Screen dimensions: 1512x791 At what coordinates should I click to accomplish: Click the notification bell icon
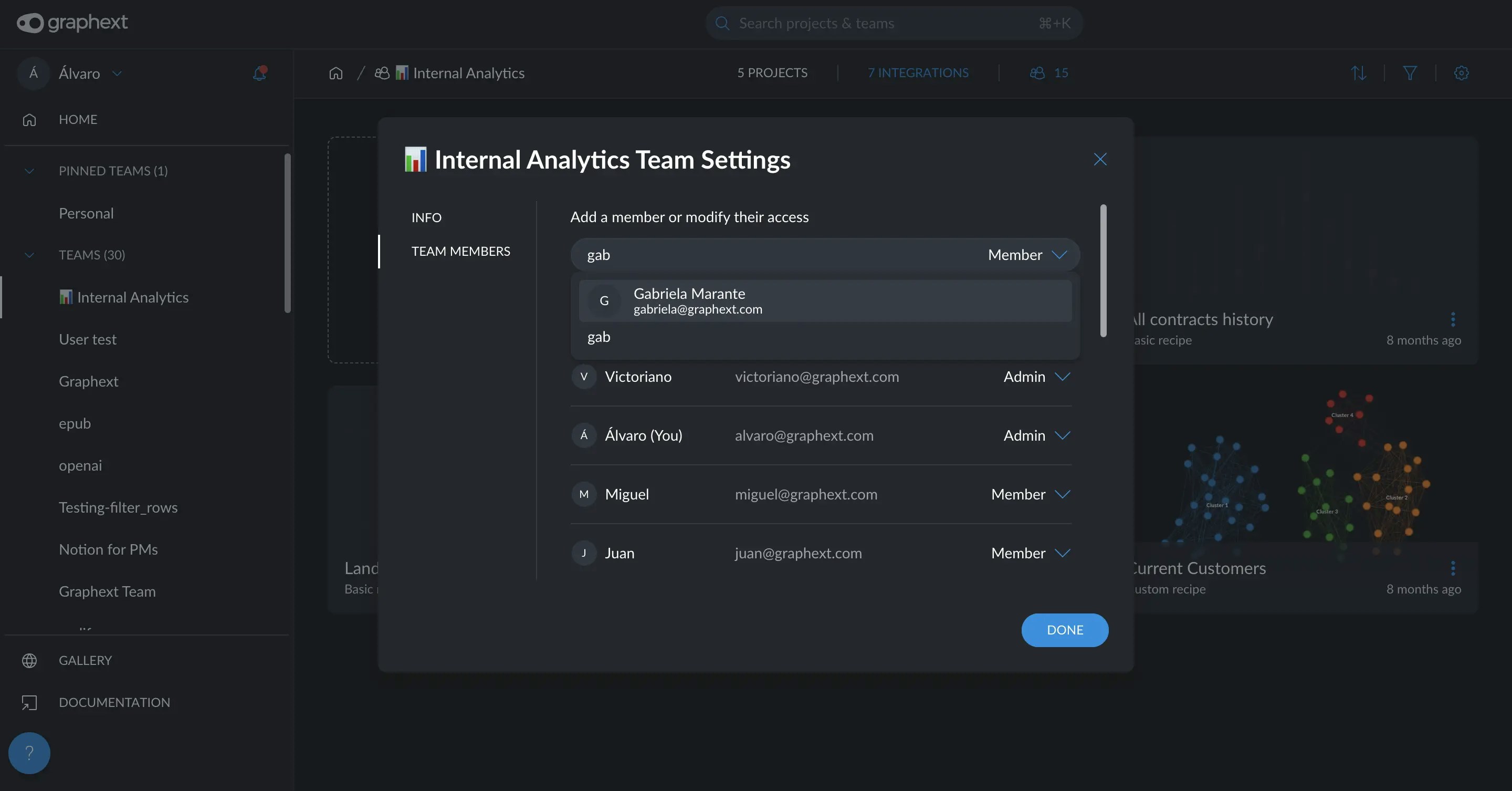pyautogui.click(x=259, y=73)
